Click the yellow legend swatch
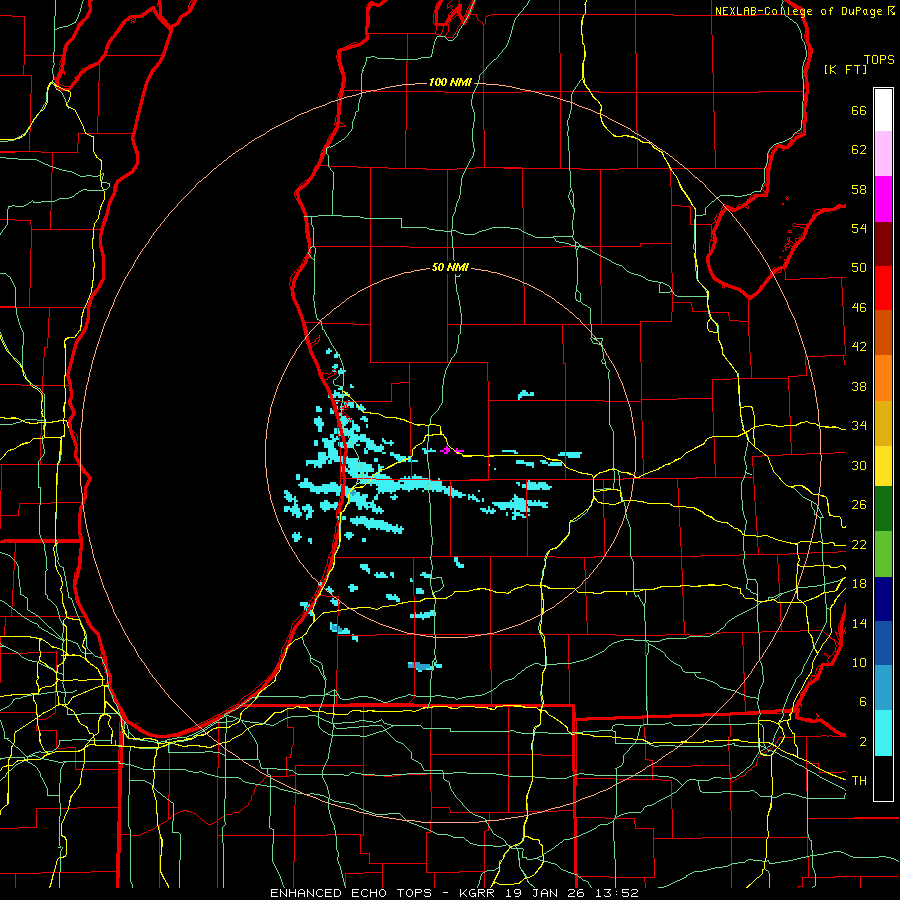The image size is (900, 900). click(883, 466)
